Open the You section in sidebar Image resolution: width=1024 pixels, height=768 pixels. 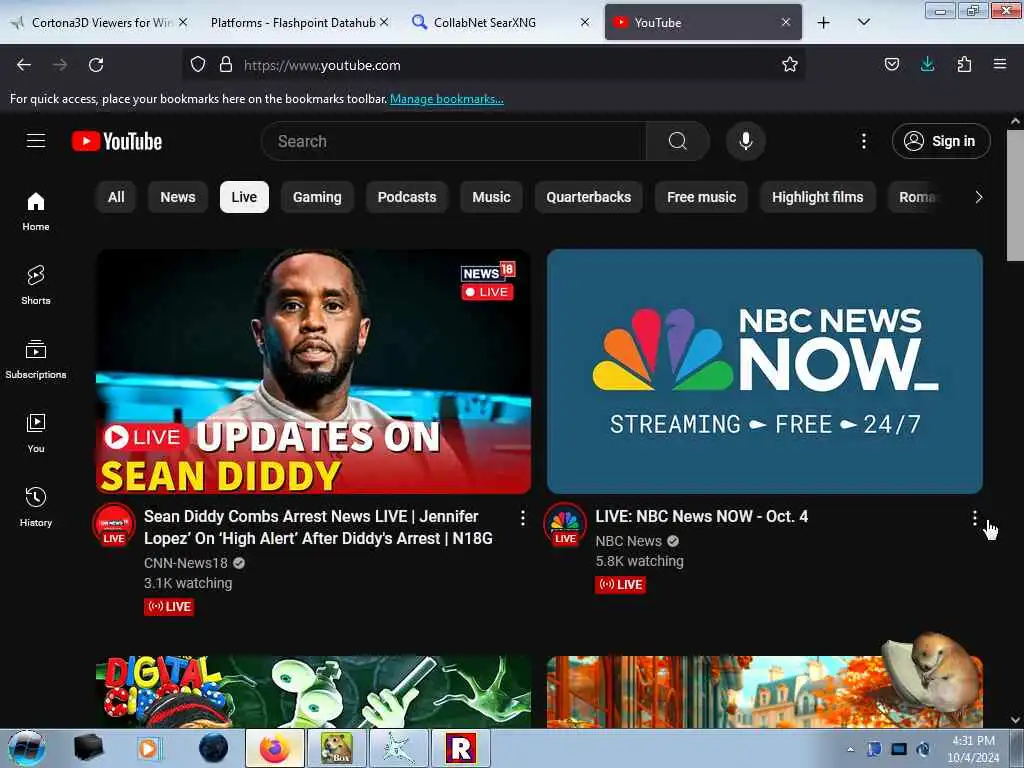[x=36, y=433]
